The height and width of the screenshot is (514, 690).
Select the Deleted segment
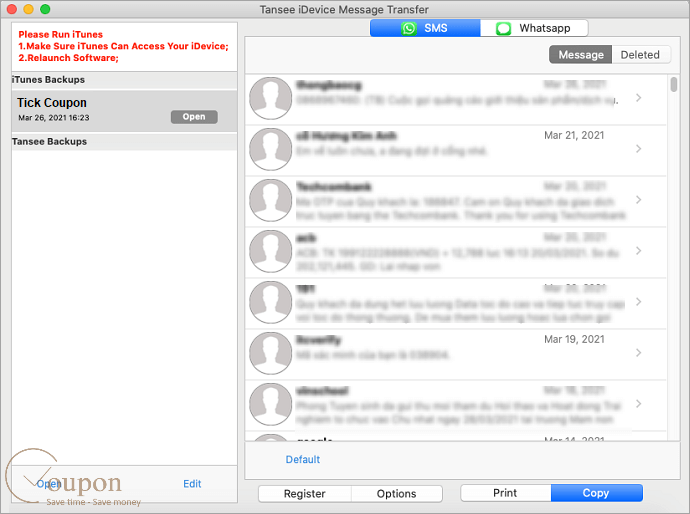pos(640,55)
